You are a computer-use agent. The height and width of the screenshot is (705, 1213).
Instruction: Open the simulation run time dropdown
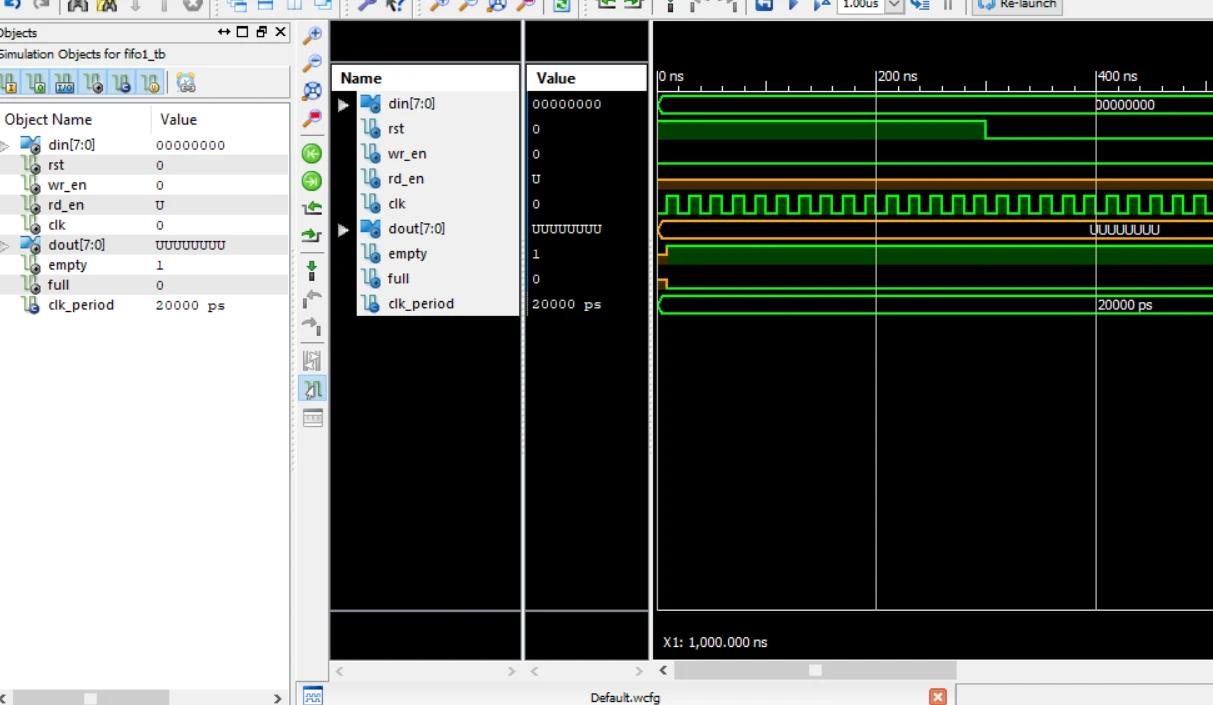(894, 5)
